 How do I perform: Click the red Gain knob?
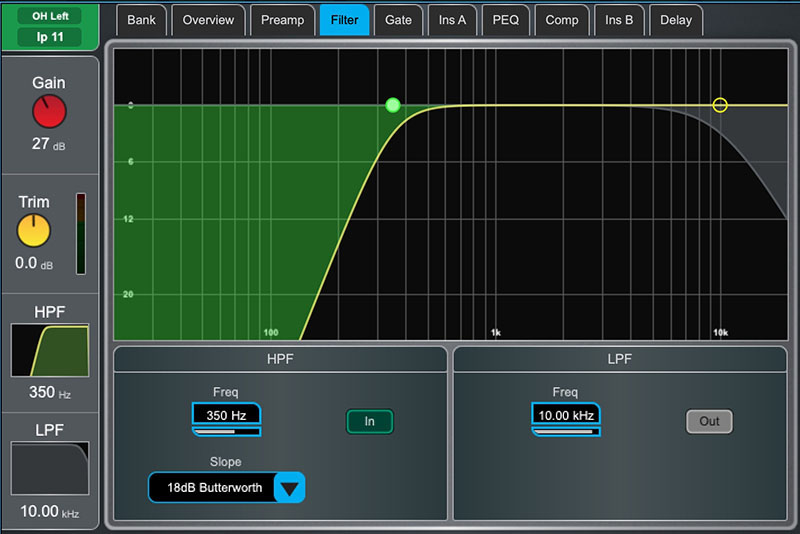[x=49, y=112]
